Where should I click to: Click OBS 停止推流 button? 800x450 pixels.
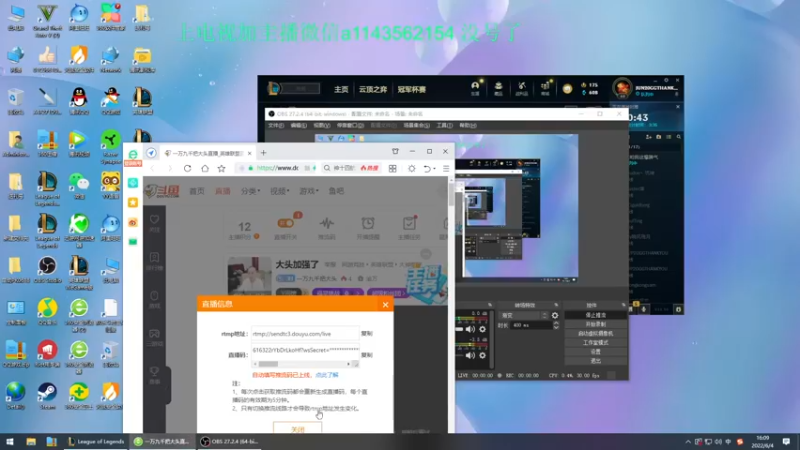tap(595, 315)
